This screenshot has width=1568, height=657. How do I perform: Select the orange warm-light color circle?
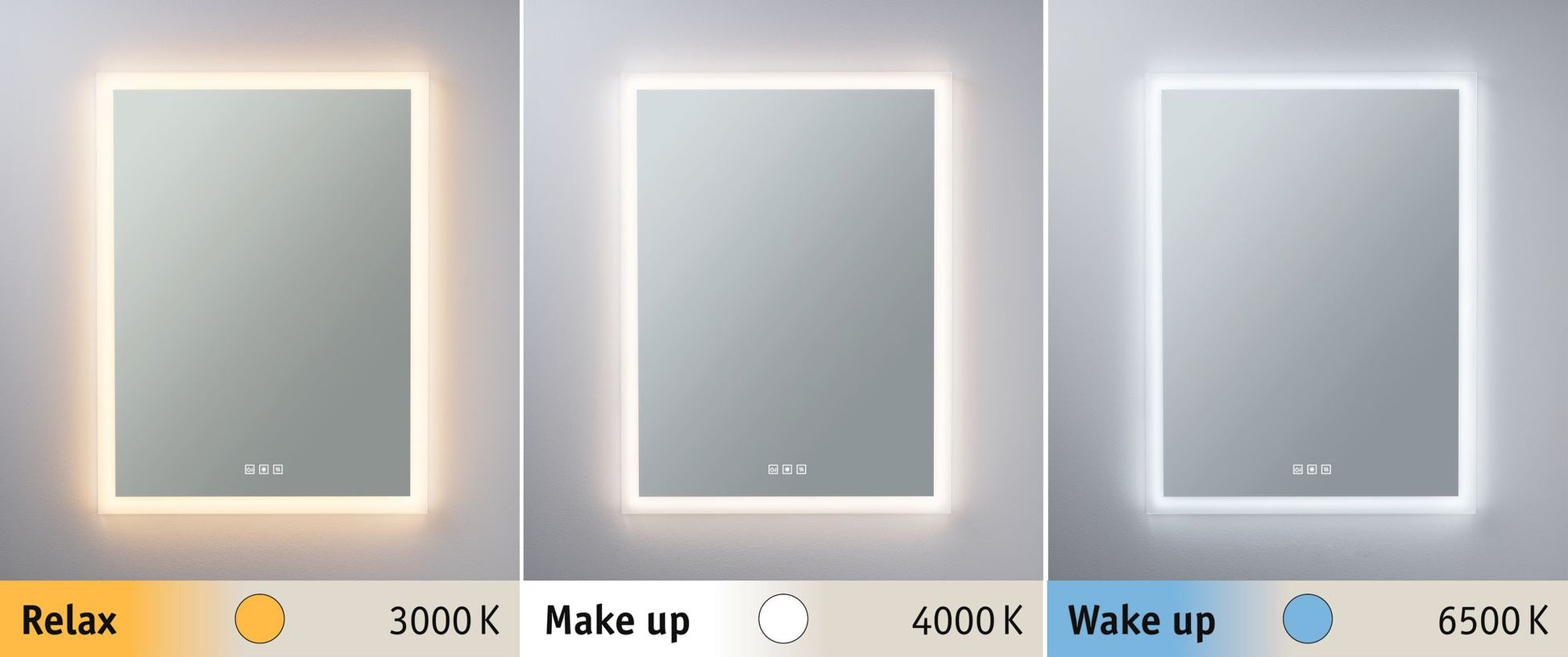(x=259, y=618)
